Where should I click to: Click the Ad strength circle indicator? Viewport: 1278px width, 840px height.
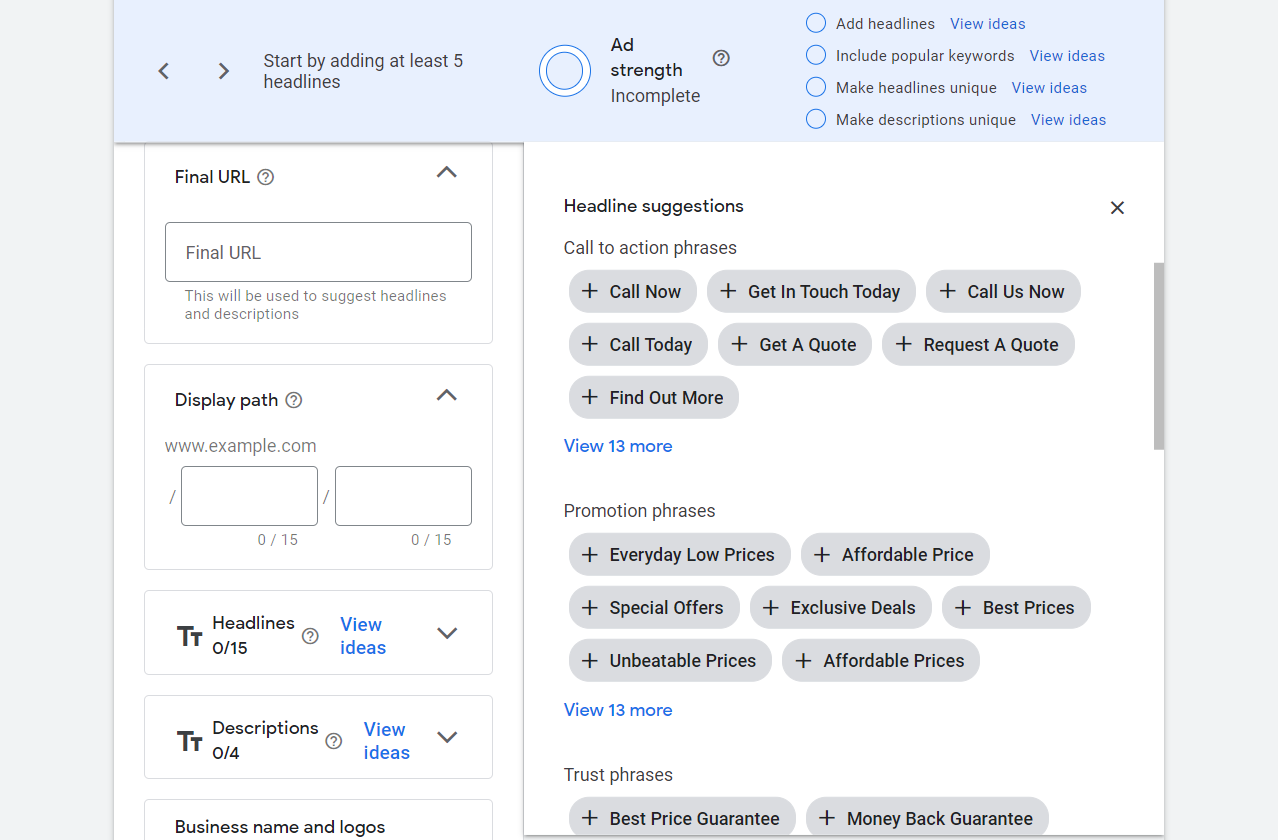tap(564, 70)
